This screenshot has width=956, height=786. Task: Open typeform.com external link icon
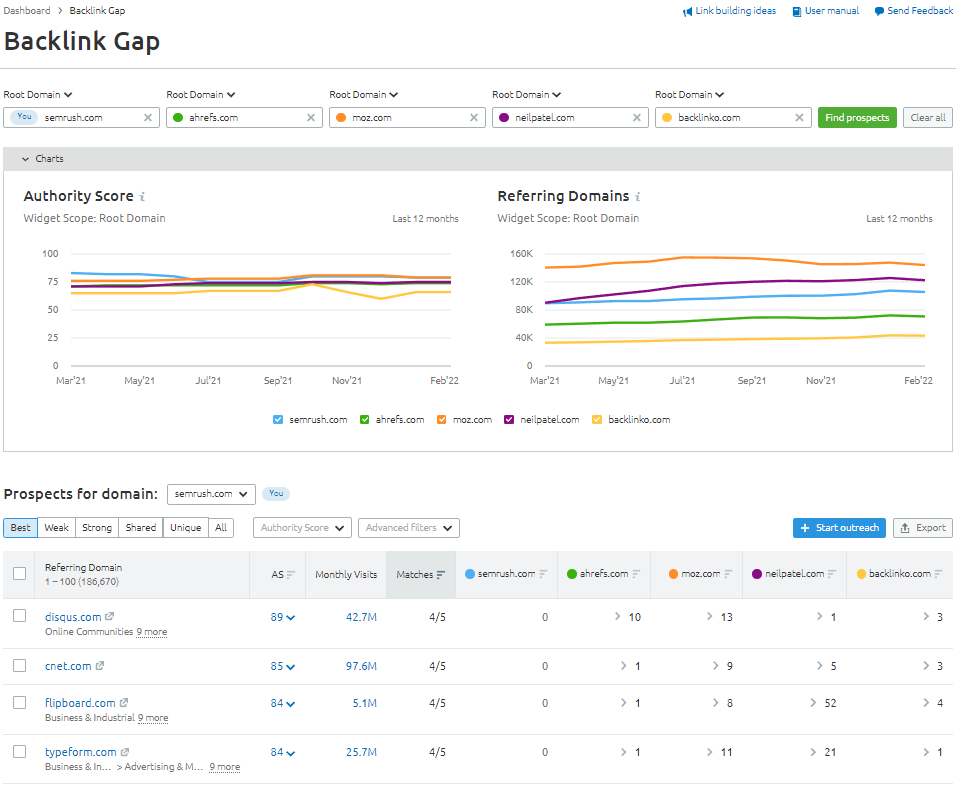pyautogui.click(x=125, y=752)
